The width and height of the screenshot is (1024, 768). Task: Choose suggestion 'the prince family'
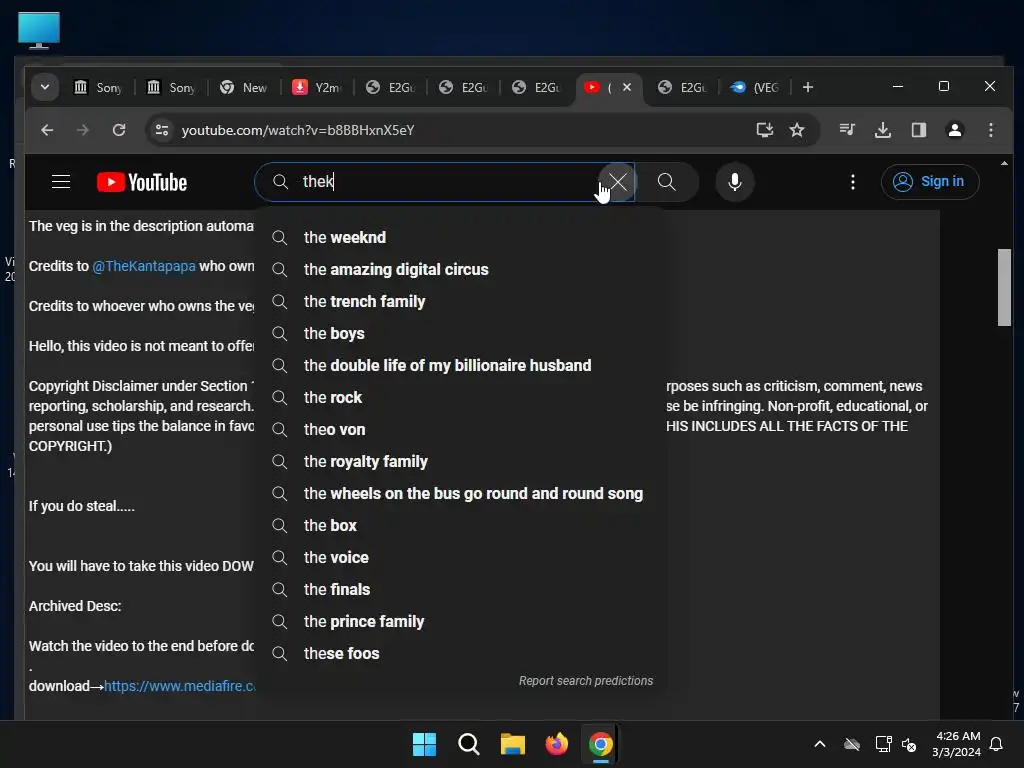[460, 621]
